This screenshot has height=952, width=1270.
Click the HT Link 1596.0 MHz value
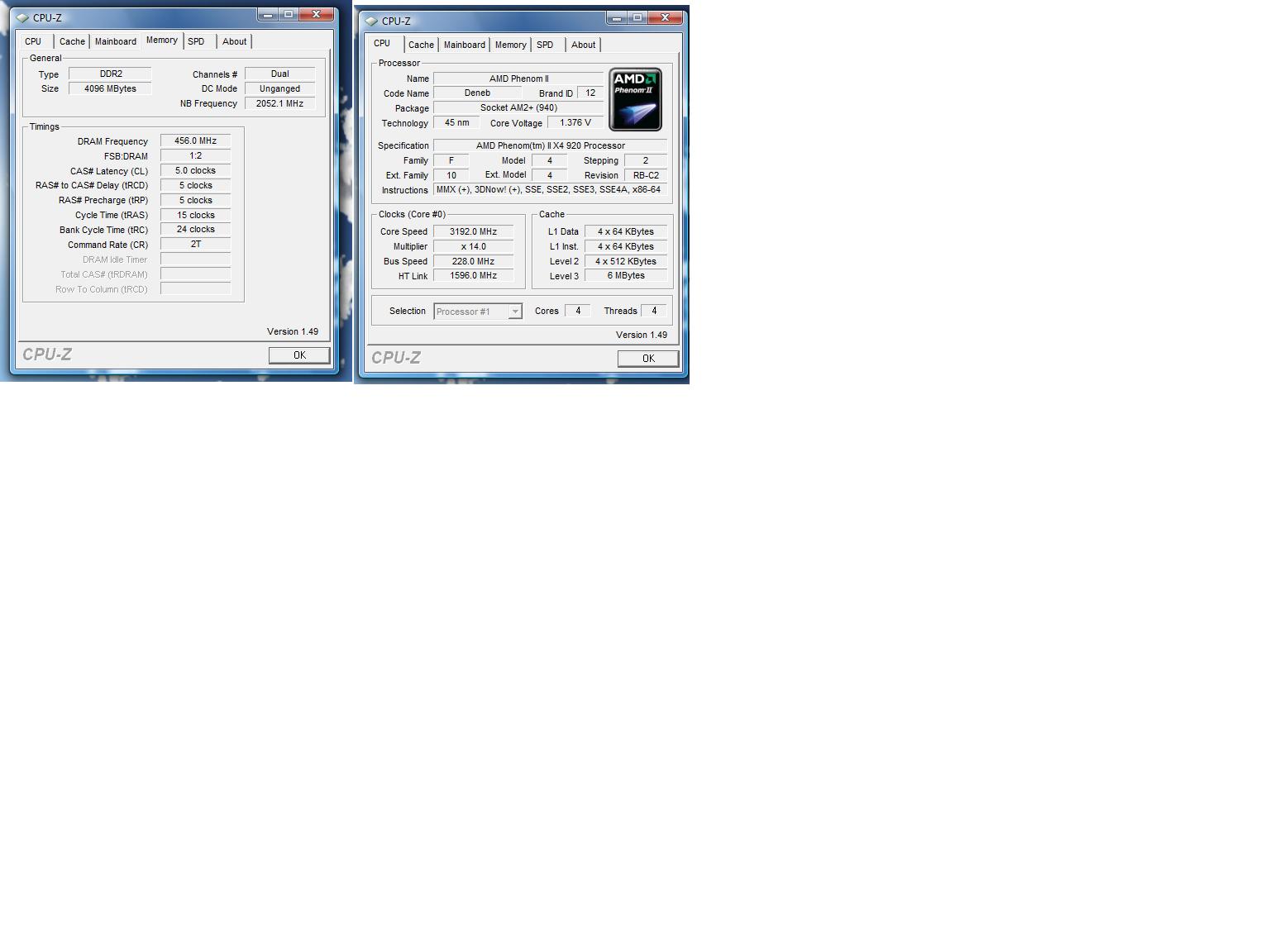point(473,275)
